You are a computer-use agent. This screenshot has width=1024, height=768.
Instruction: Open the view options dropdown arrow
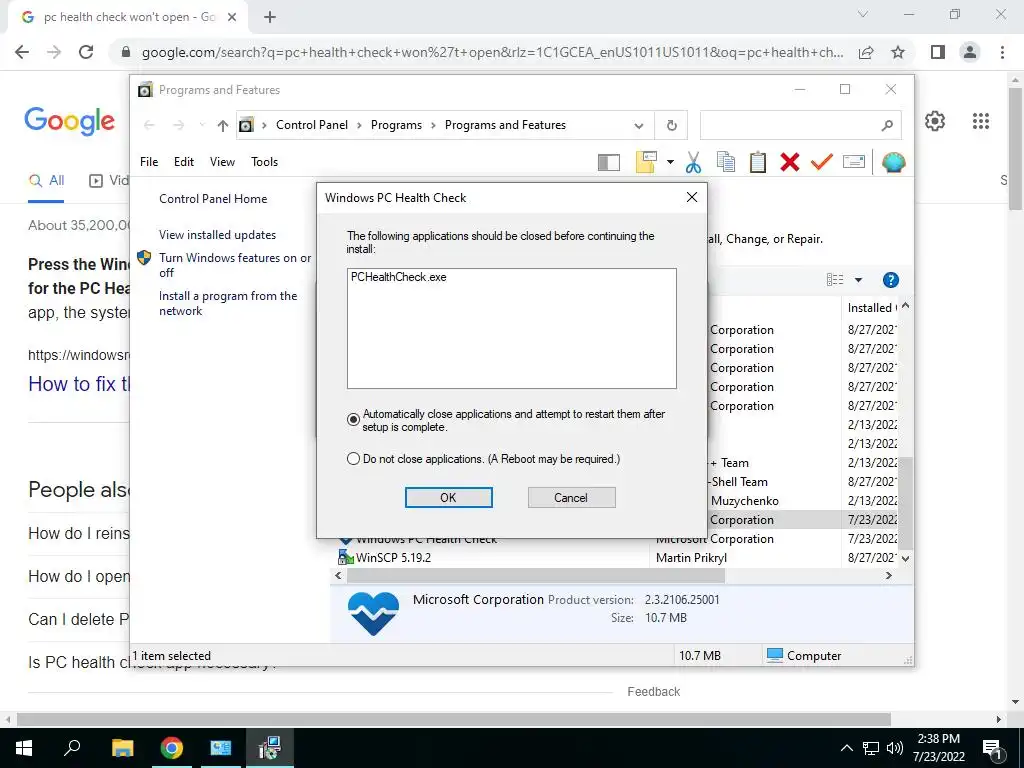point(858,280)
